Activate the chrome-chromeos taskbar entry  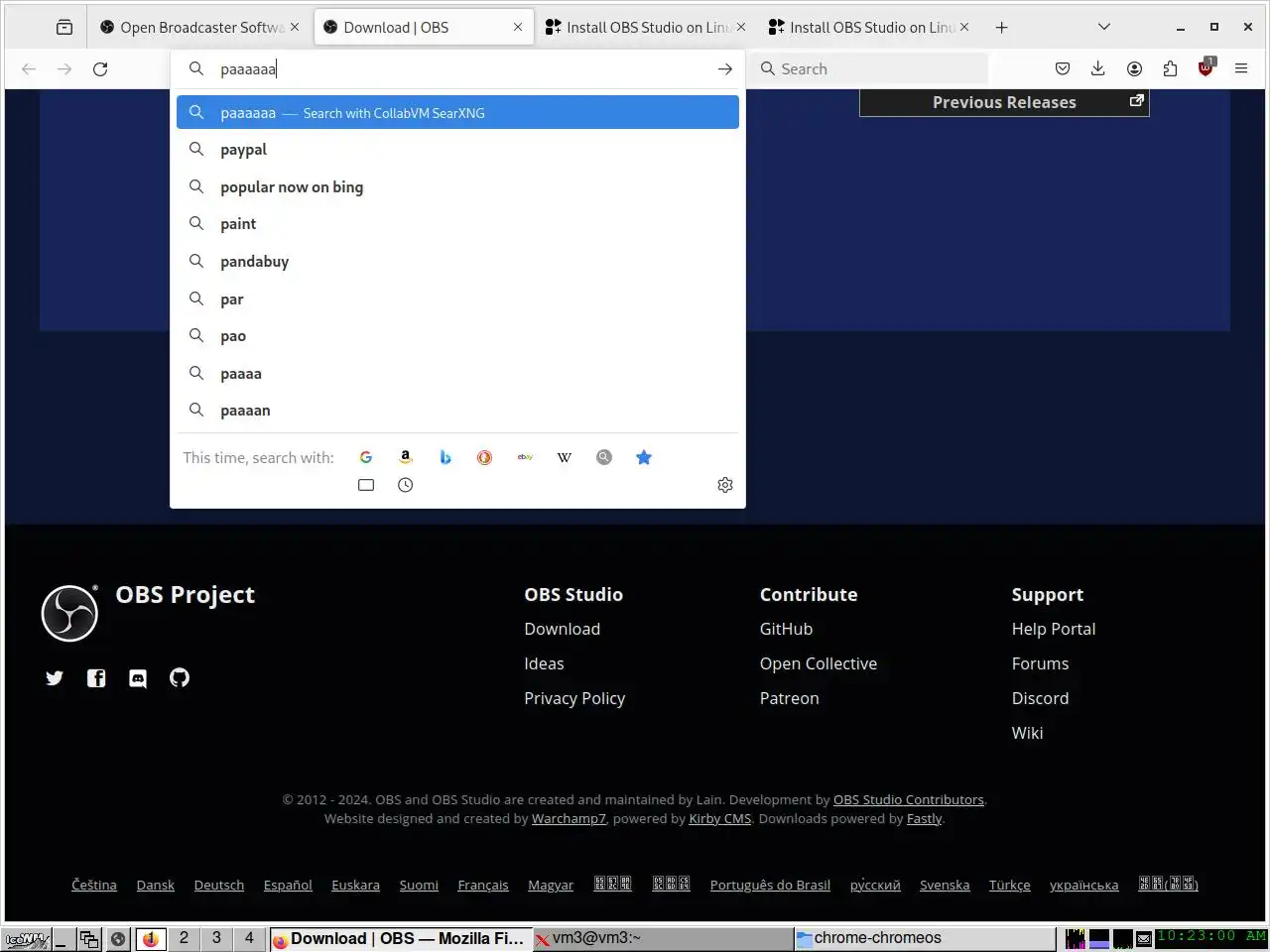(x=925, y=938)
